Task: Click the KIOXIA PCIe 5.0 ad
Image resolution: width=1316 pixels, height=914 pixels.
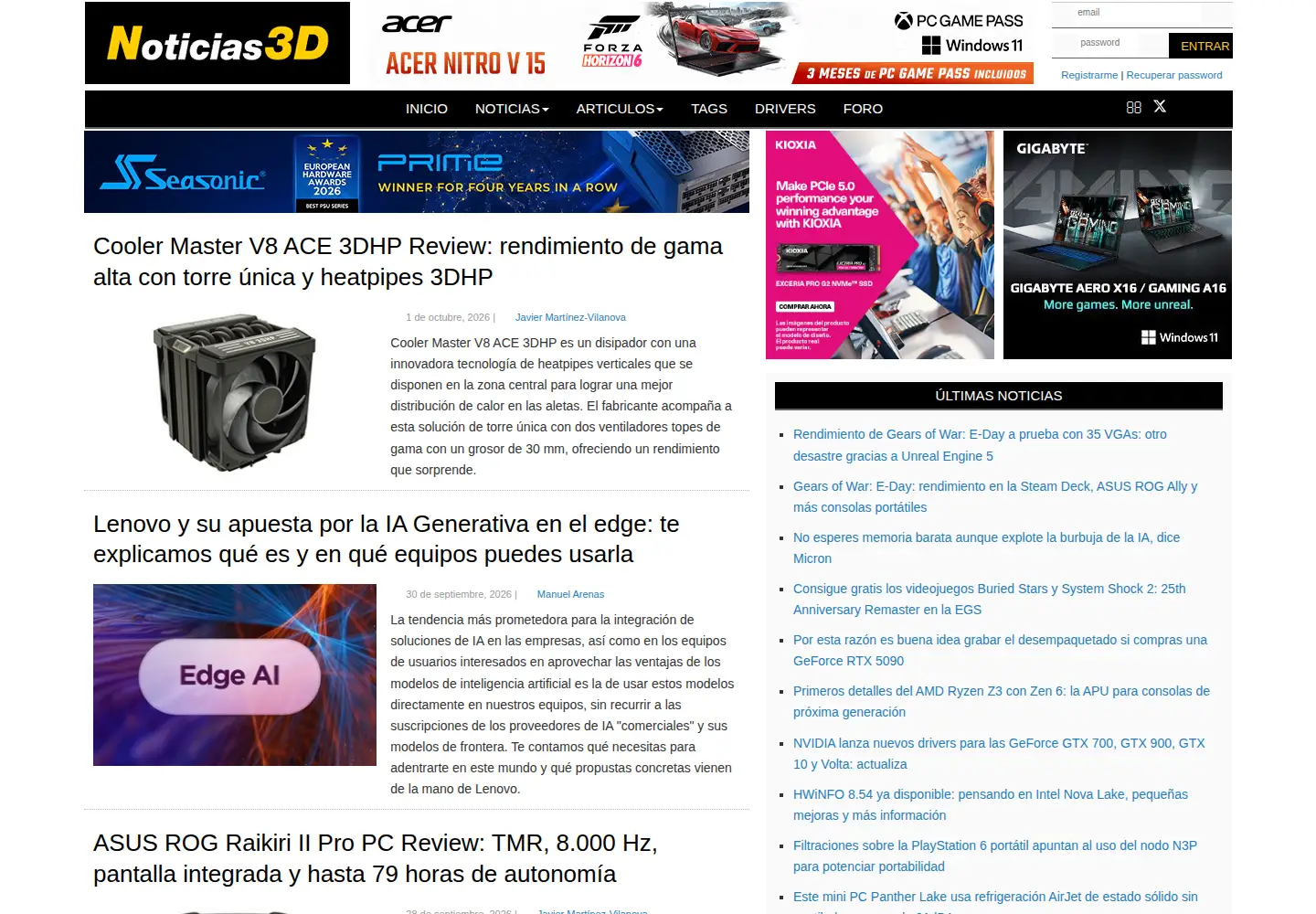Action: [x=880, y=245]
